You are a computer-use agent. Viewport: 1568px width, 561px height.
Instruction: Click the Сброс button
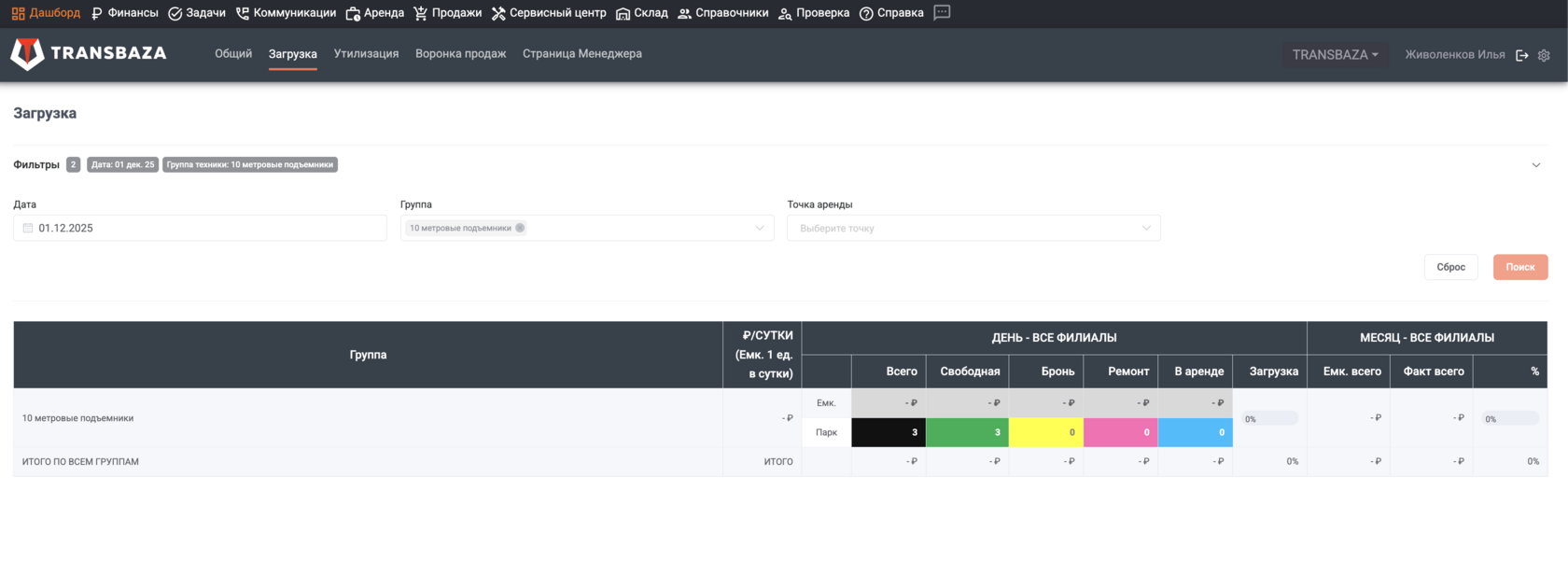[1450, 267]
